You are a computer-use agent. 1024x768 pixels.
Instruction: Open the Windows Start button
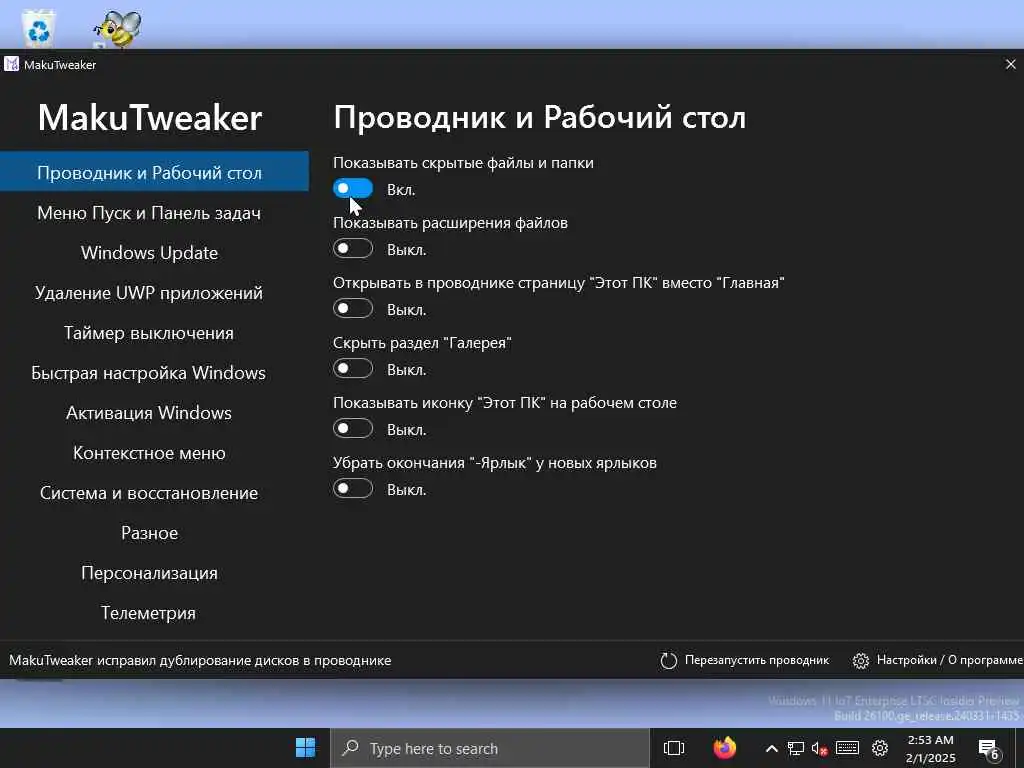[x=305, y=748]
